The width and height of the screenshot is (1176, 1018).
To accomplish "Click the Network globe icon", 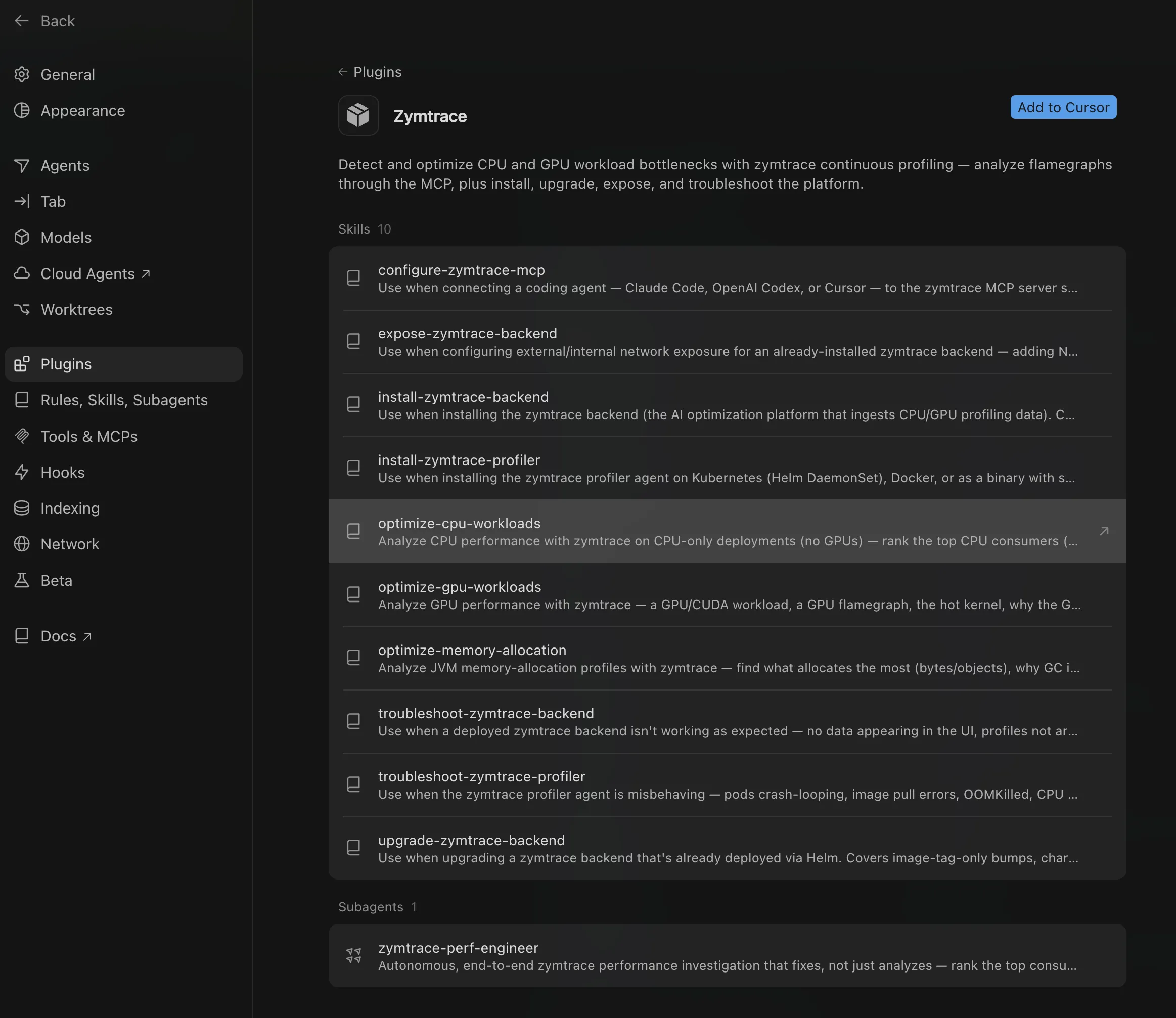I will (22, 544).
